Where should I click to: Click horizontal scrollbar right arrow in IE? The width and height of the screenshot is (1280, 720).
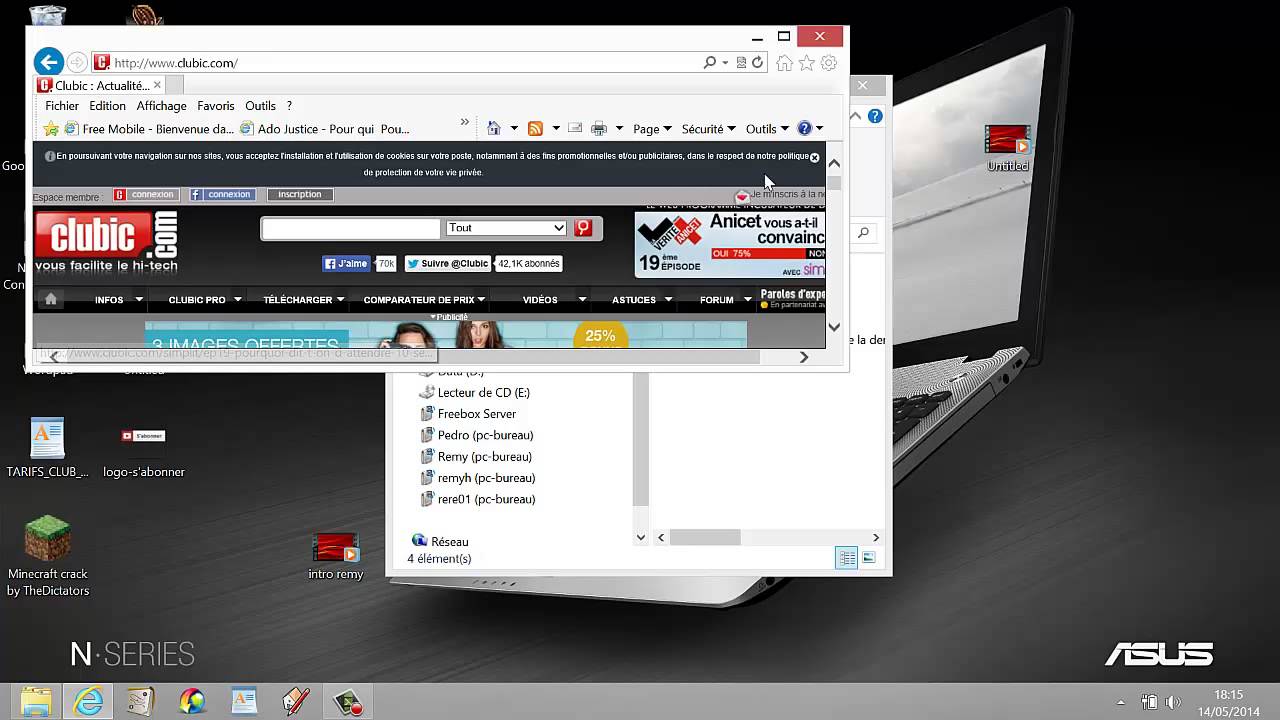[x=803, y=357]
